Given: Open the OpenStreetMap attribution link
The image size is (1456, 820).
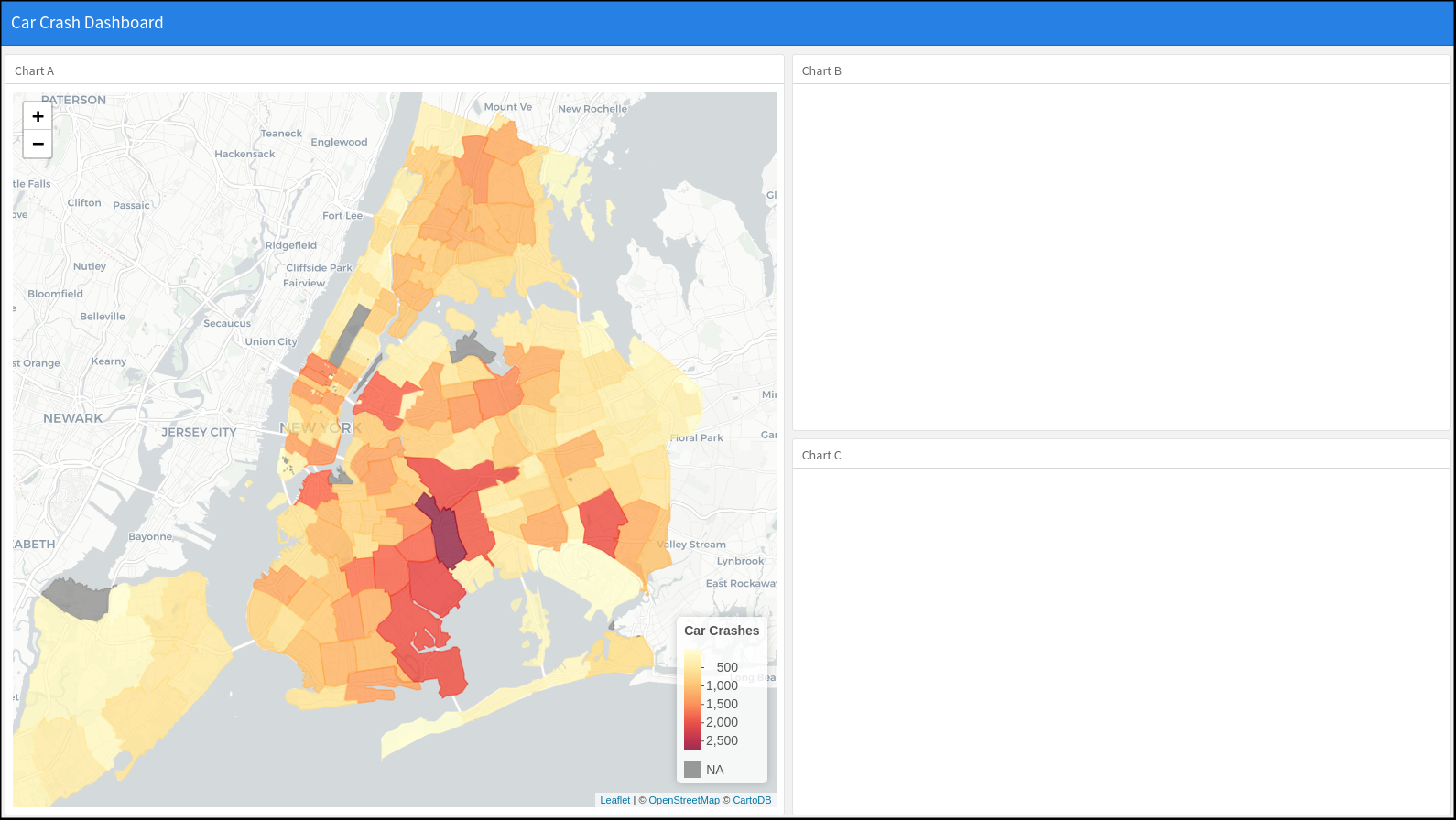Looking at the screenshot, I should tap(683, 800).
